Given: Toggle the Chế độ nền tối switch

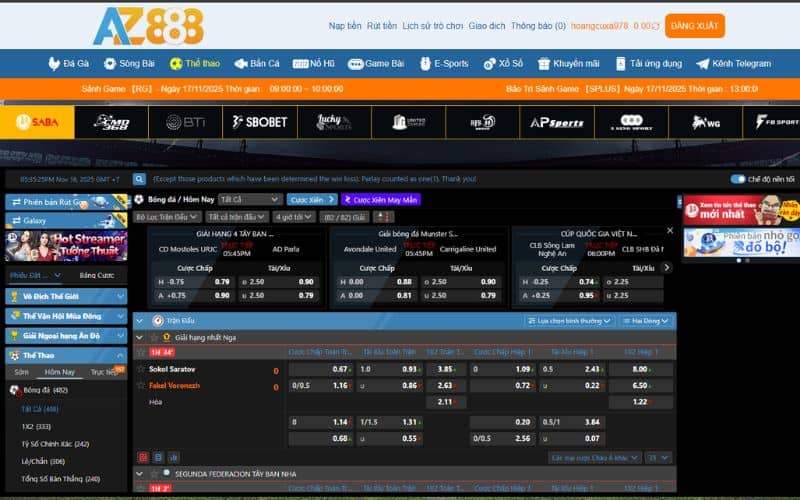Looking at the screenshot, I should pos(738,179).
